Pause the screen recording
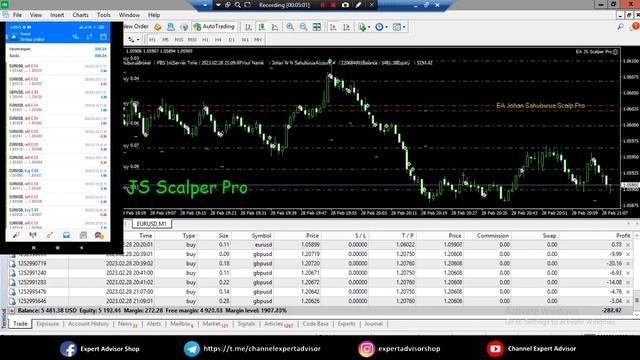The width and height of the screenshot is (640, 360). tap(322, 5)
